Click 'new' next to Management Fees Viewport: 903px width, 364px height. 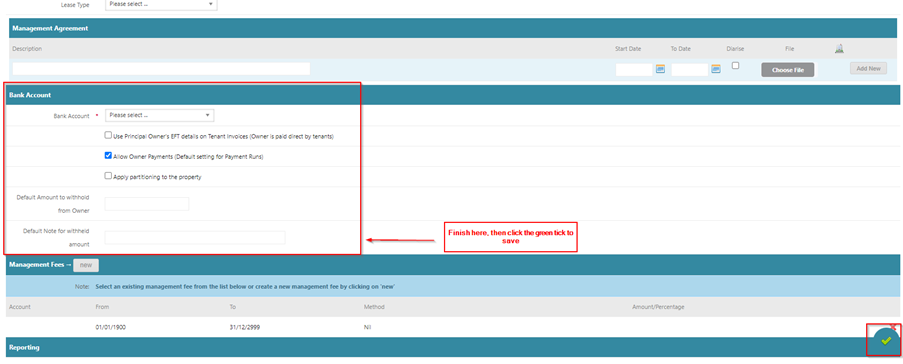point(86,265)
